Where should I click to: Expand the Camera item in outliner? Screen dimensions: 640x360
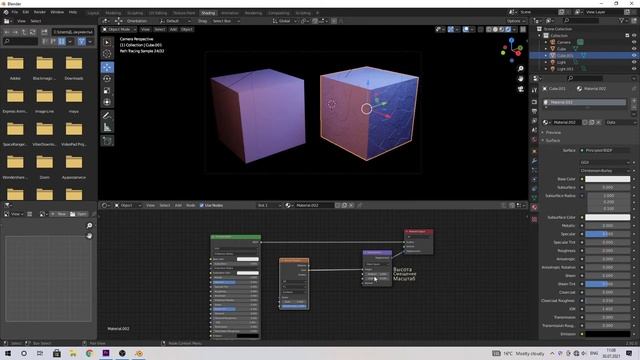coord(546,42)
